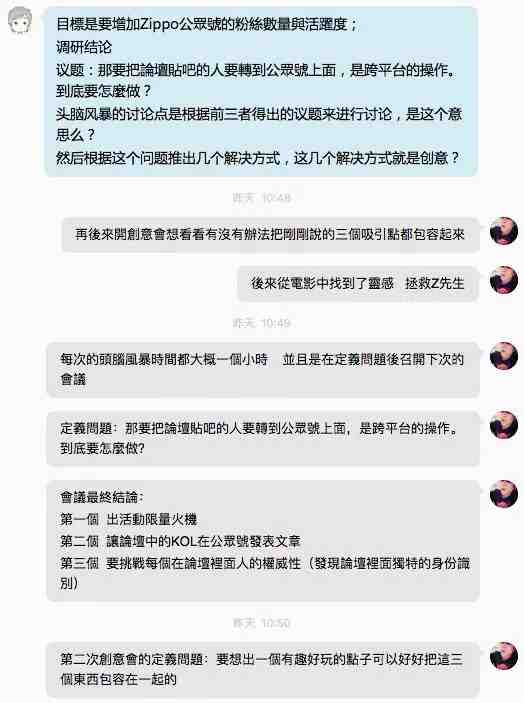The image size is (524, 703).
Task: Click the 调研结论 line in blue bubble
Action: tap(84, 47)
